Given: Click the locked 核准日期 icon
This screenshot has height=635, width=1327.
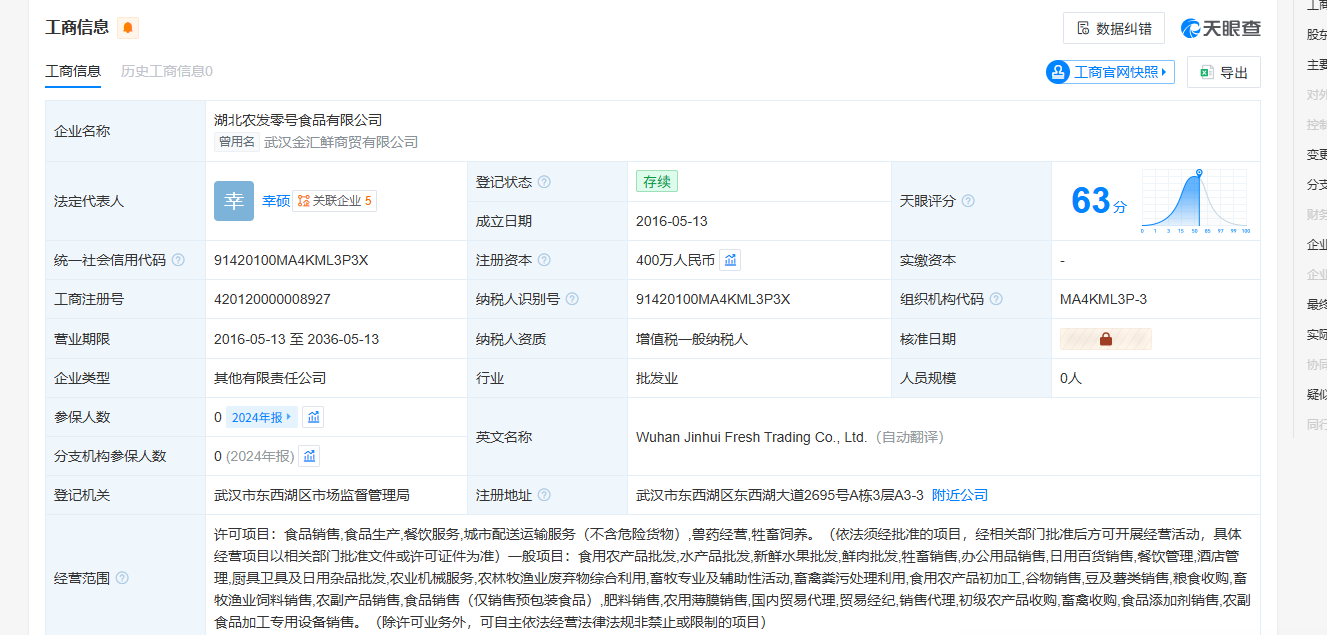Looking at the screenshot, I should [1105, 339].
